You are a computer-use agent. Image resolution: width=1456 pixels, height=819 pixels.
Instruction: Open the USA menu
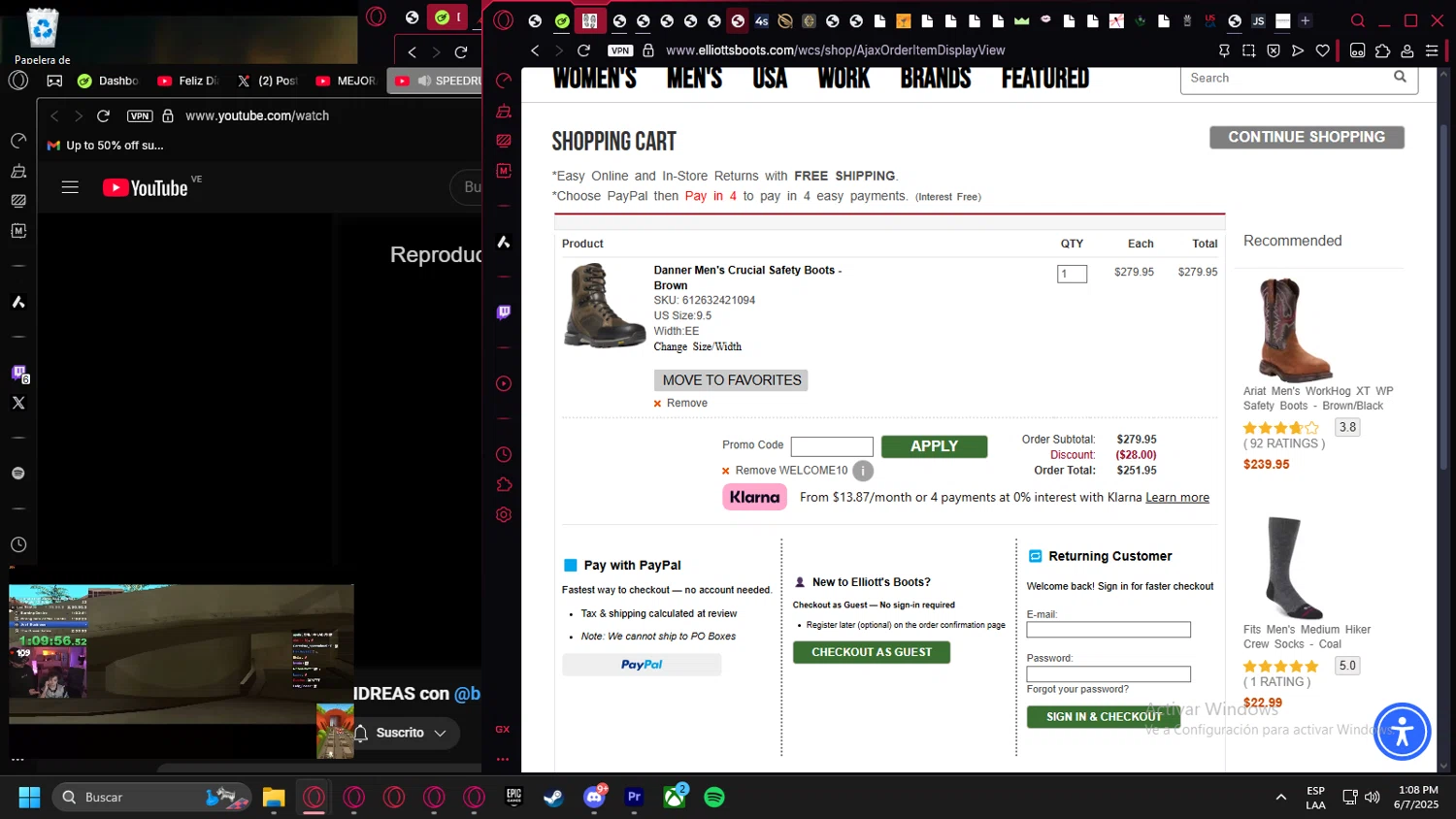pos(770,78)
